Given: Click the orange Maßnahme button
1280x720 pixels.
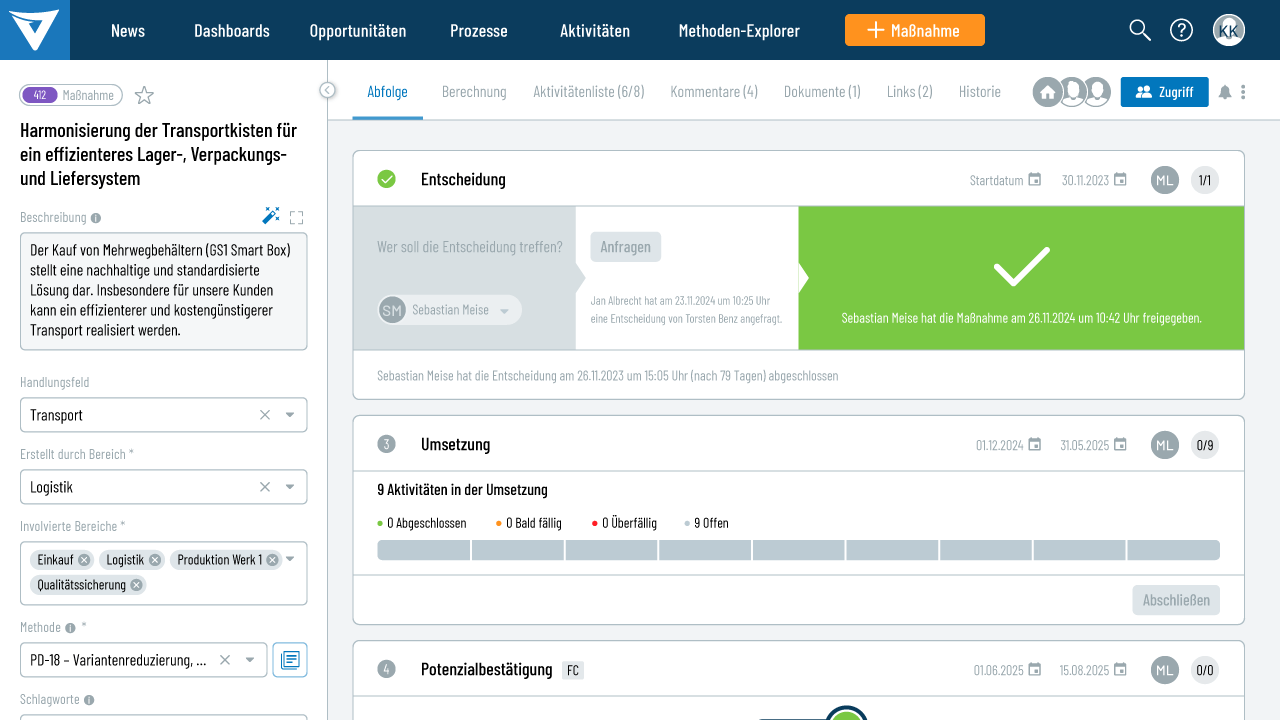Looking at the screenshot, I should pyautogui.click(x=914, y=30).
